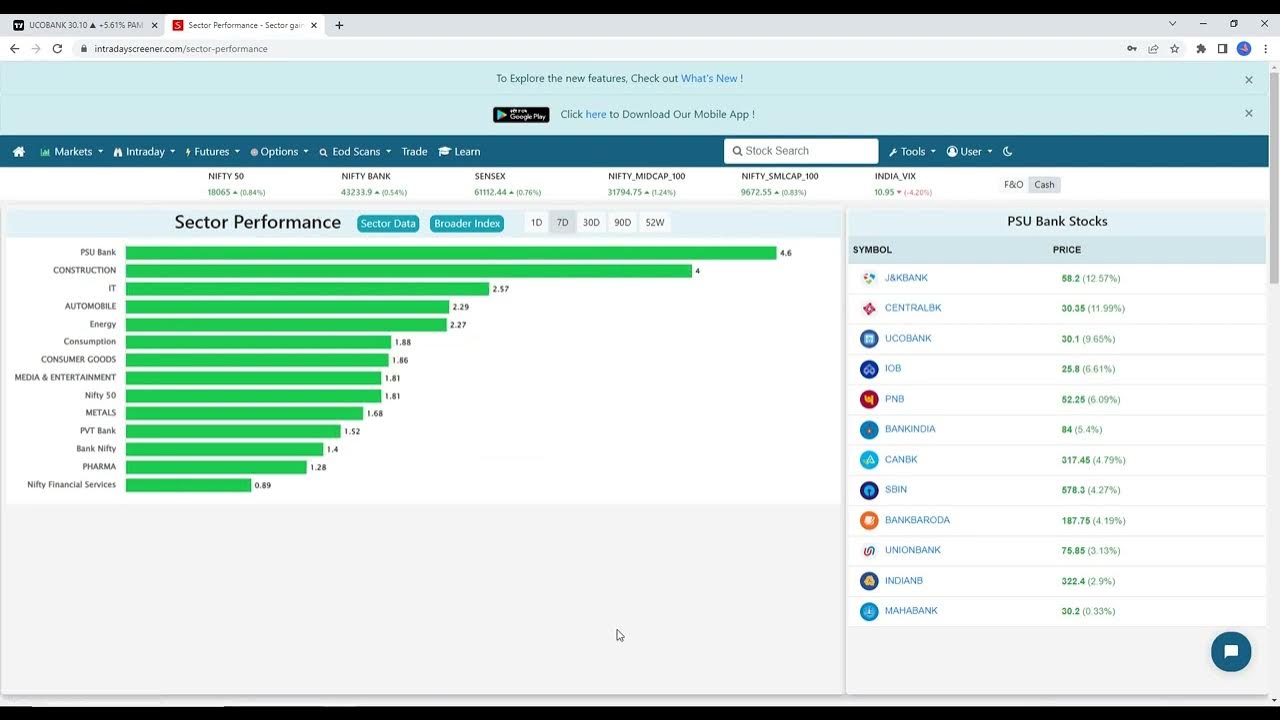Viewport: 1280px width, 720px height.
Task: Click the Home icon in navbar
Action: pos(19,152)
